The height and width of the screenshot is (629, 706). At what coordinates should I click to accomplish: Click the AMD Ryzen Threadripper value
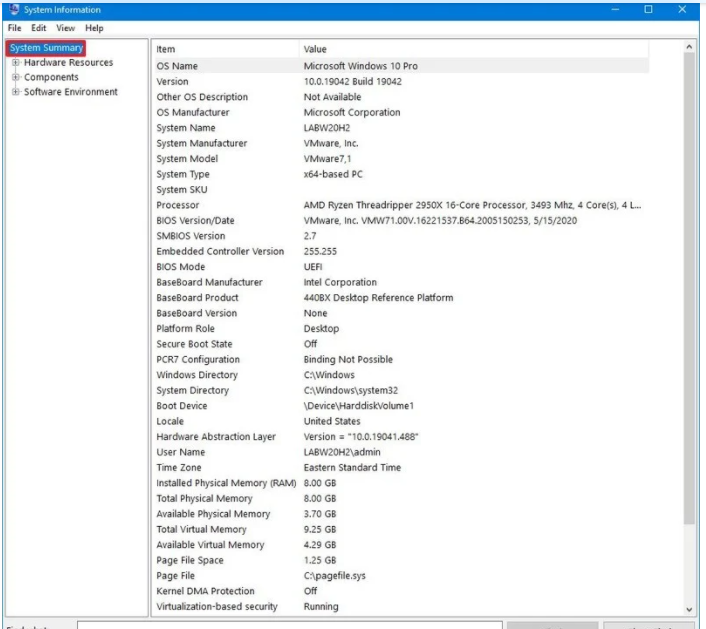472,205
